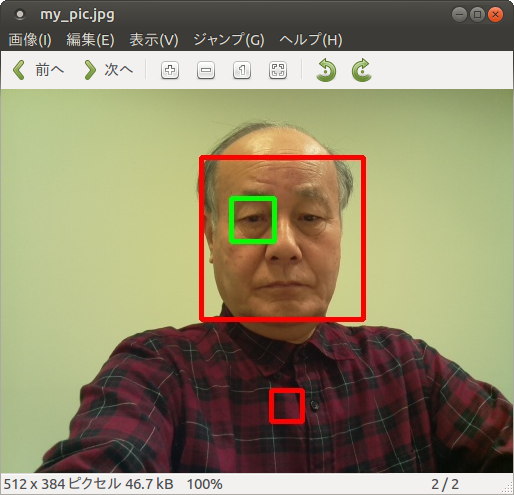Click the zoom out minus icon
The image size is (514, 495).
point(206,70)
